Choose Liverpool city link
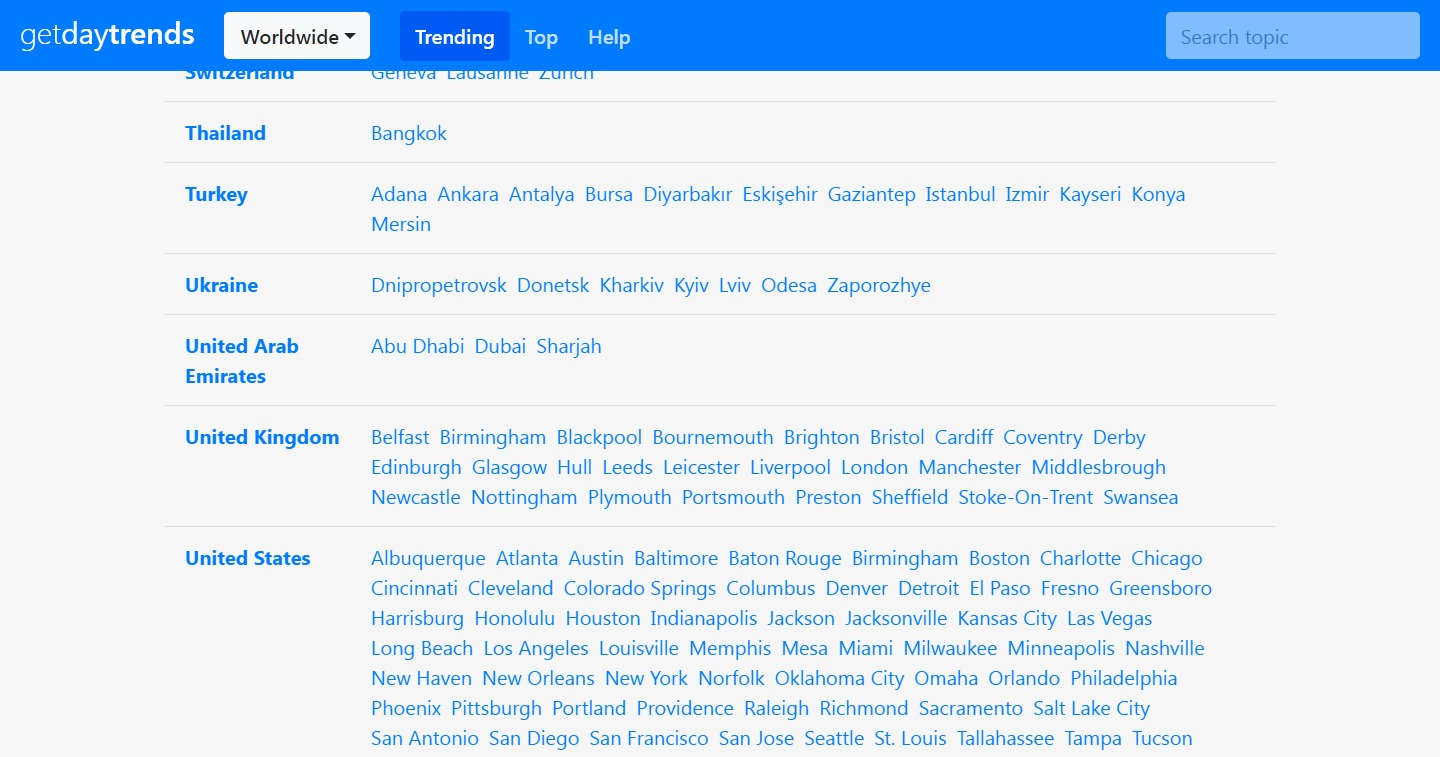This screenshot has width=1440, height=757. [x=790, y=467]
